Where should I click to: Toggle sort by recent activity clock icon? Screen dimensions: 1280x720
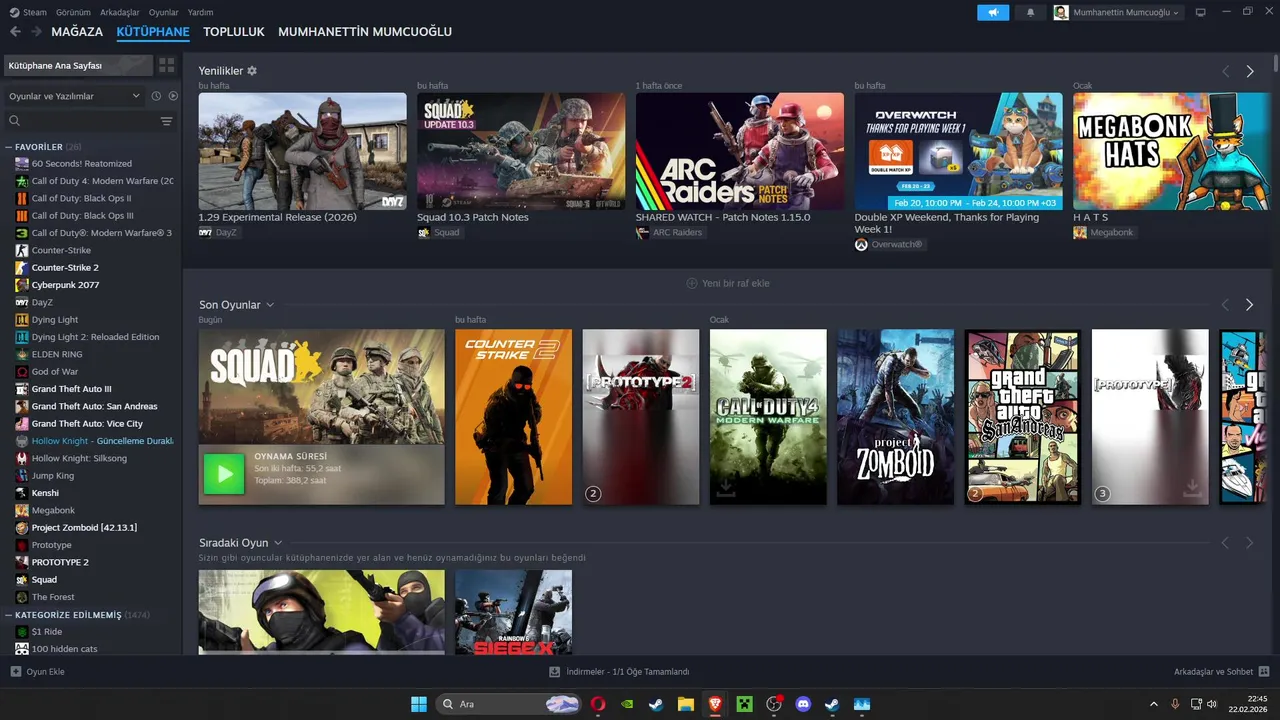pyautogui.click(x=156, y=96)
